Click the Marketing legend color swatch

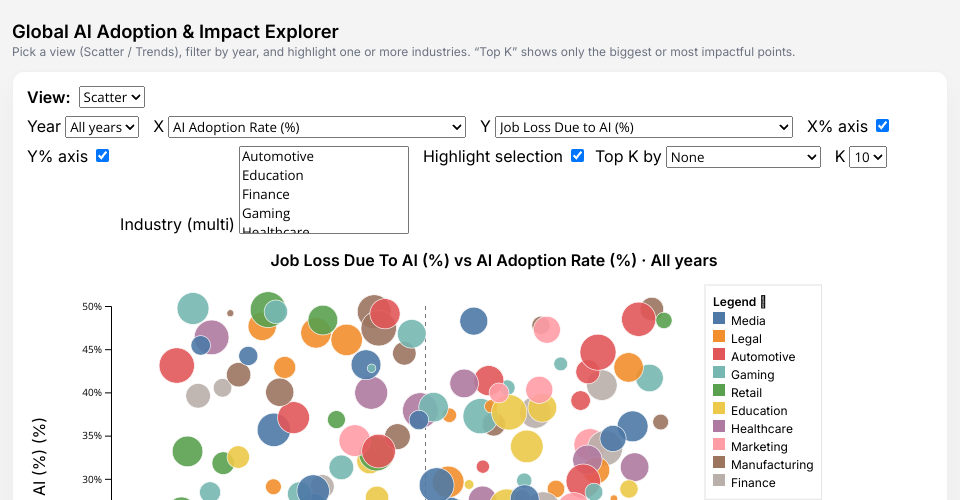719,446
